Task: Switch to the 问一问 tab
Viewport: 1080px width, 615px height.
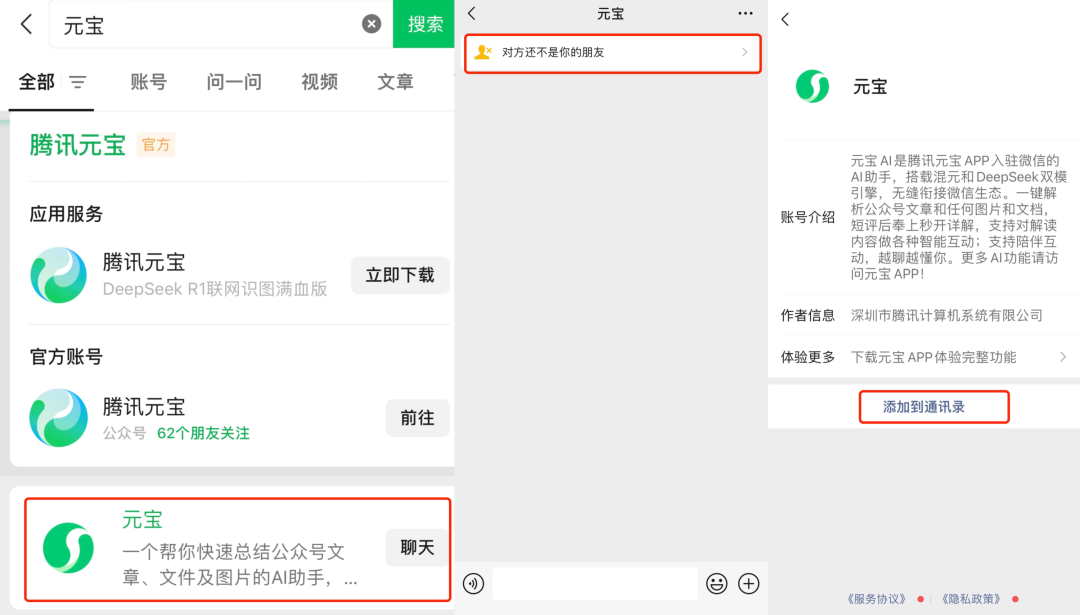Action: click(234, 82)
